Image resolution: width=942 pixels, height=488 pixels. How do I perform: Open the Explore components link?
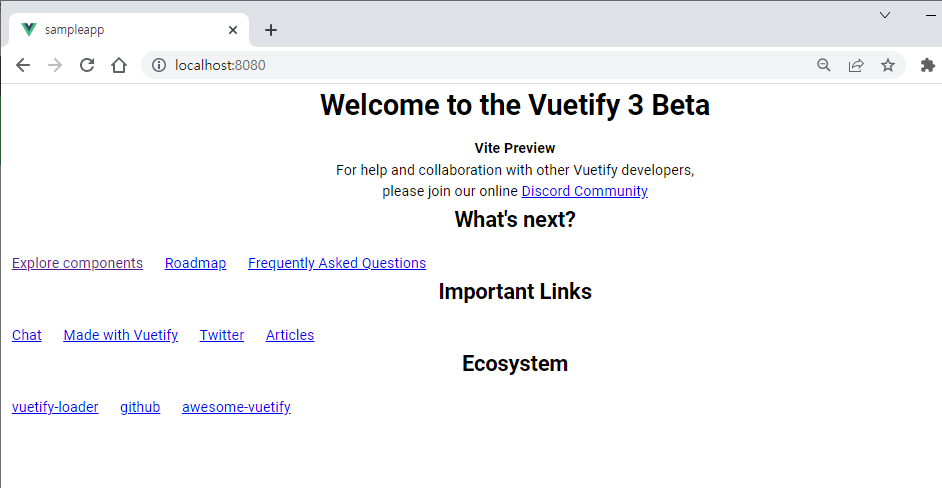[77, 263]
